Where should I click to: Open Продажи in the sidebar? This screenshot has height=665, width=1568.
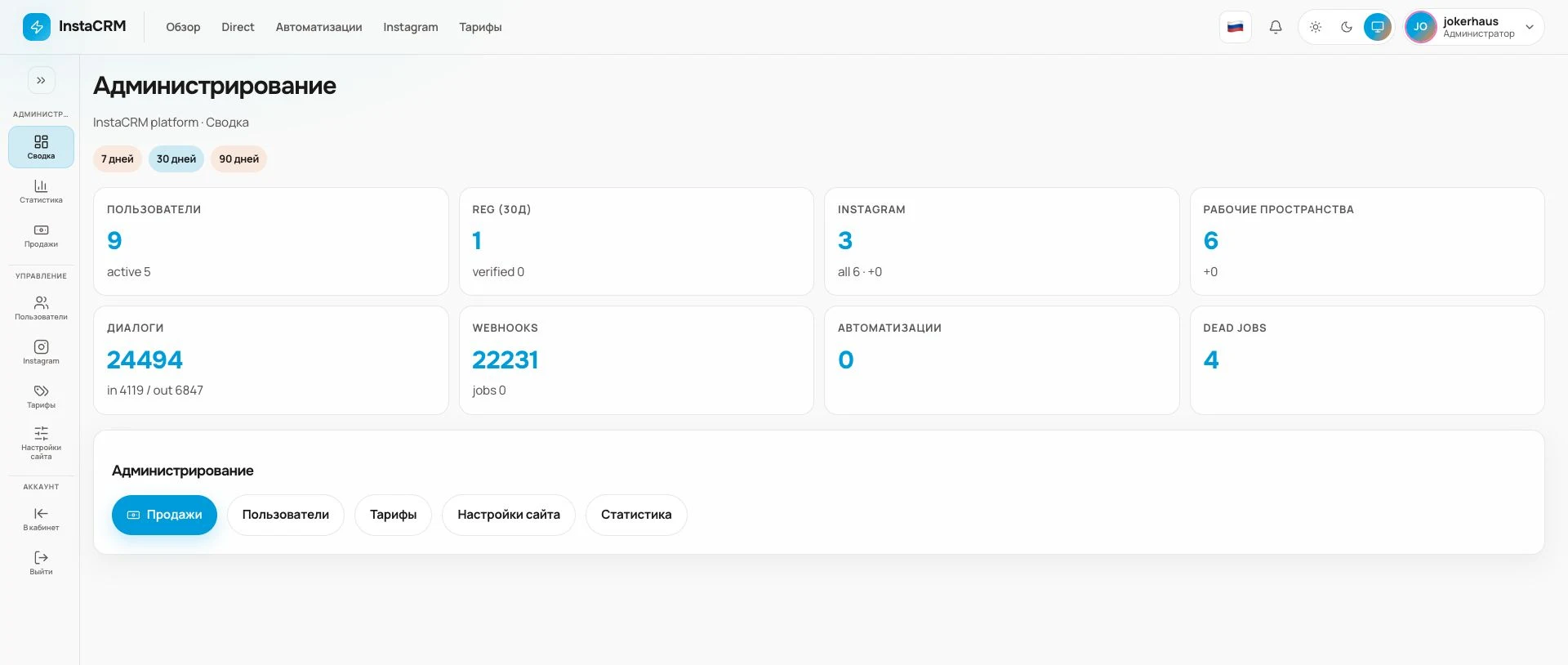pyautogui.click(x=41, y=235)
